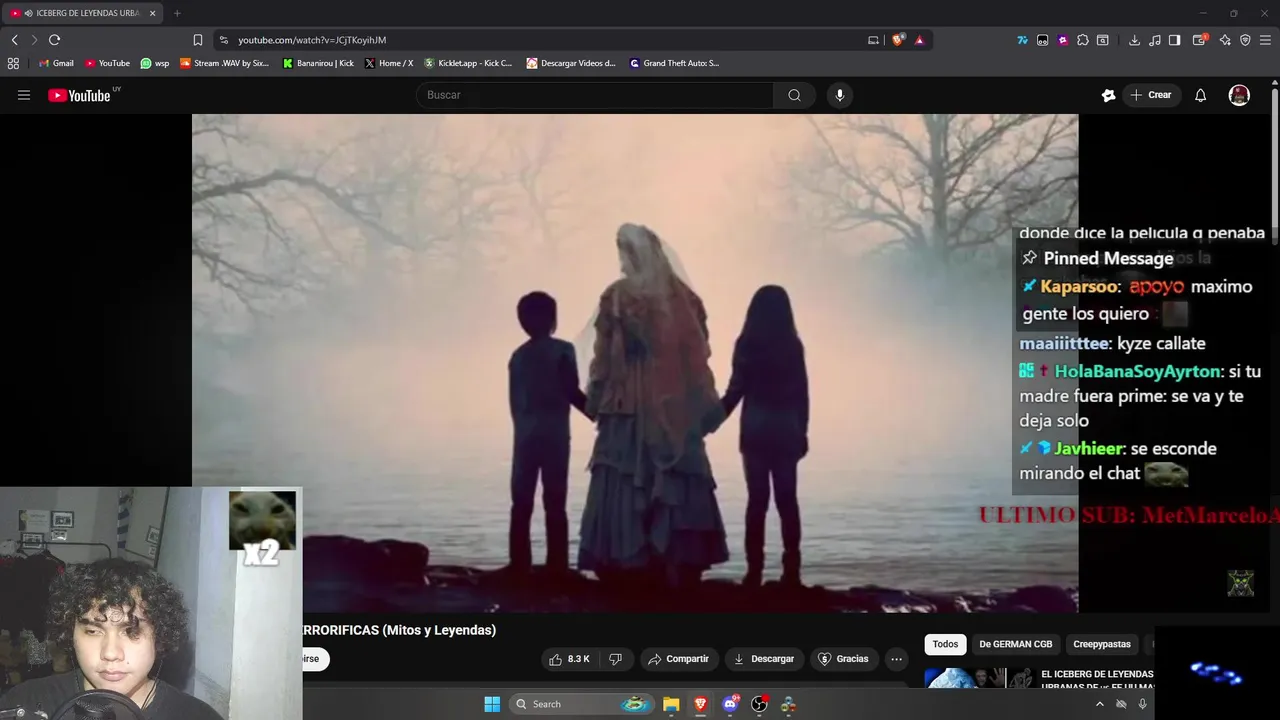Go back in browser history

tap(14, 40)
